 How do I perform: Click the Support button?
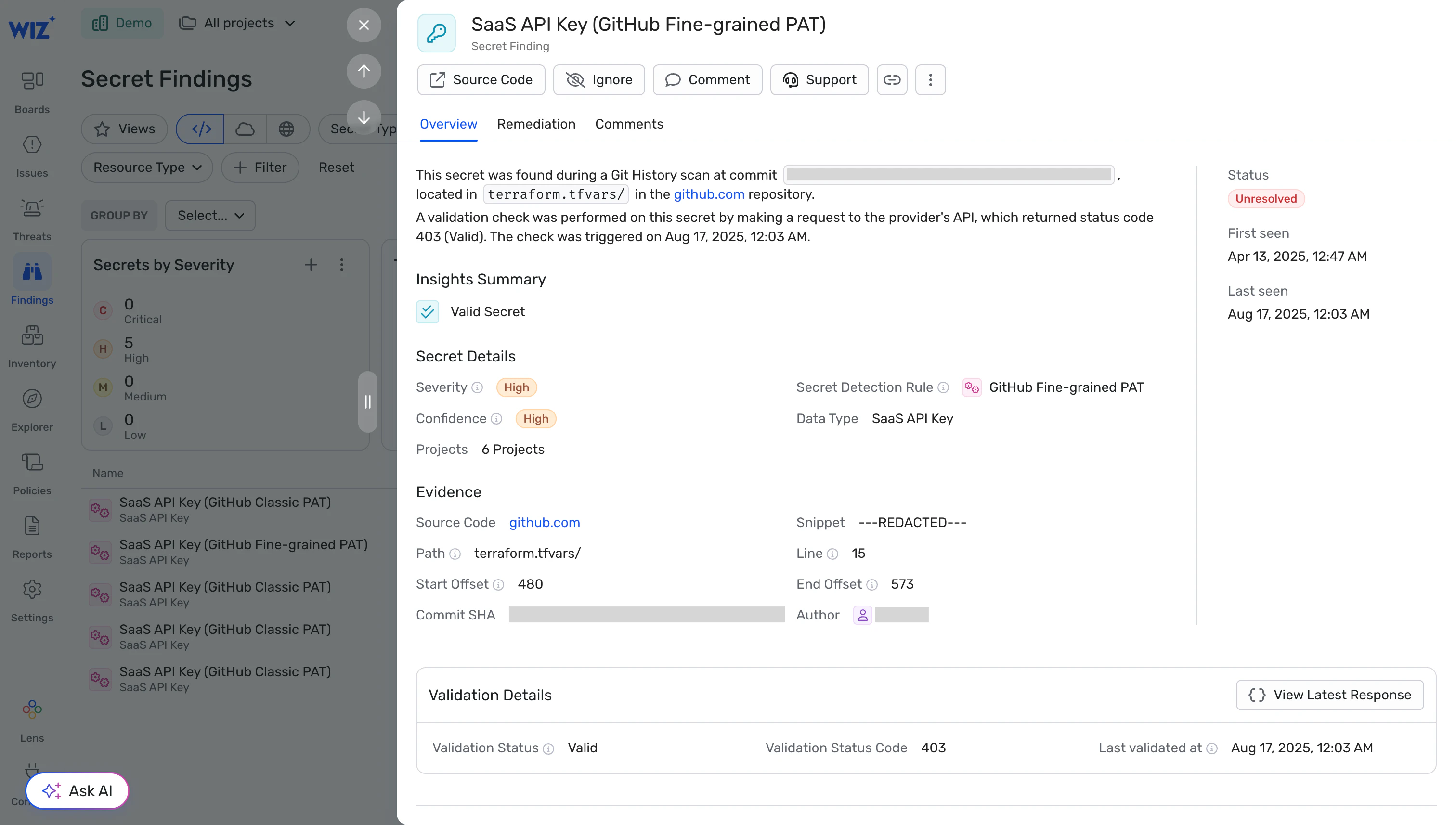(x=819, y=80)
